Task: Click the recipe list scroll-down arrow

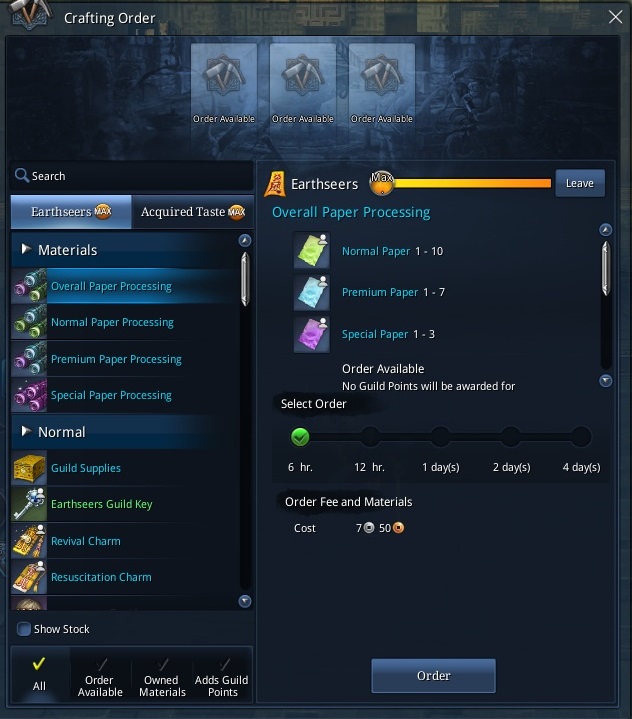Action: [x=245, y=601]
